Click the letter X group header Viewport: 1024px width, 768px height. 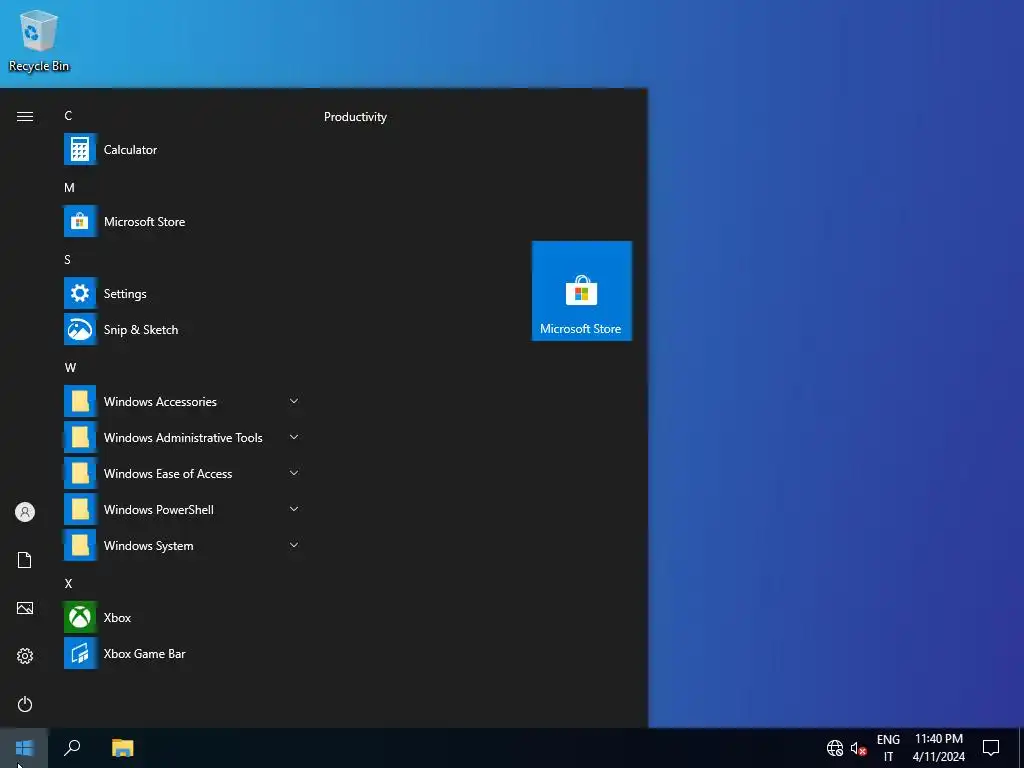(x=68, y=583)
